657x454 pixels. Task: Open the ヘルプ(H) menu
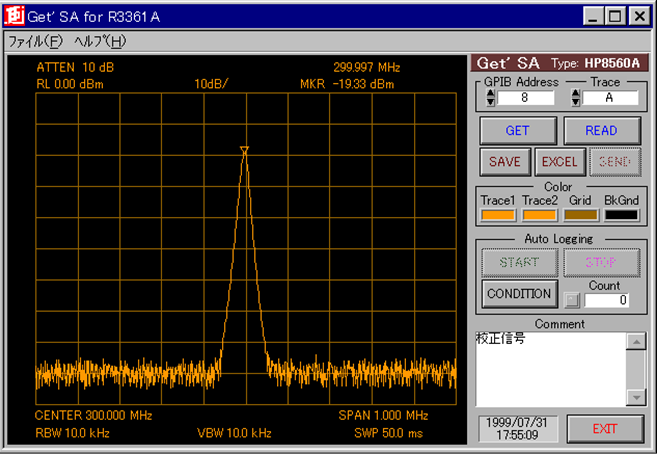pyautogui.click(x=100, y=41)
